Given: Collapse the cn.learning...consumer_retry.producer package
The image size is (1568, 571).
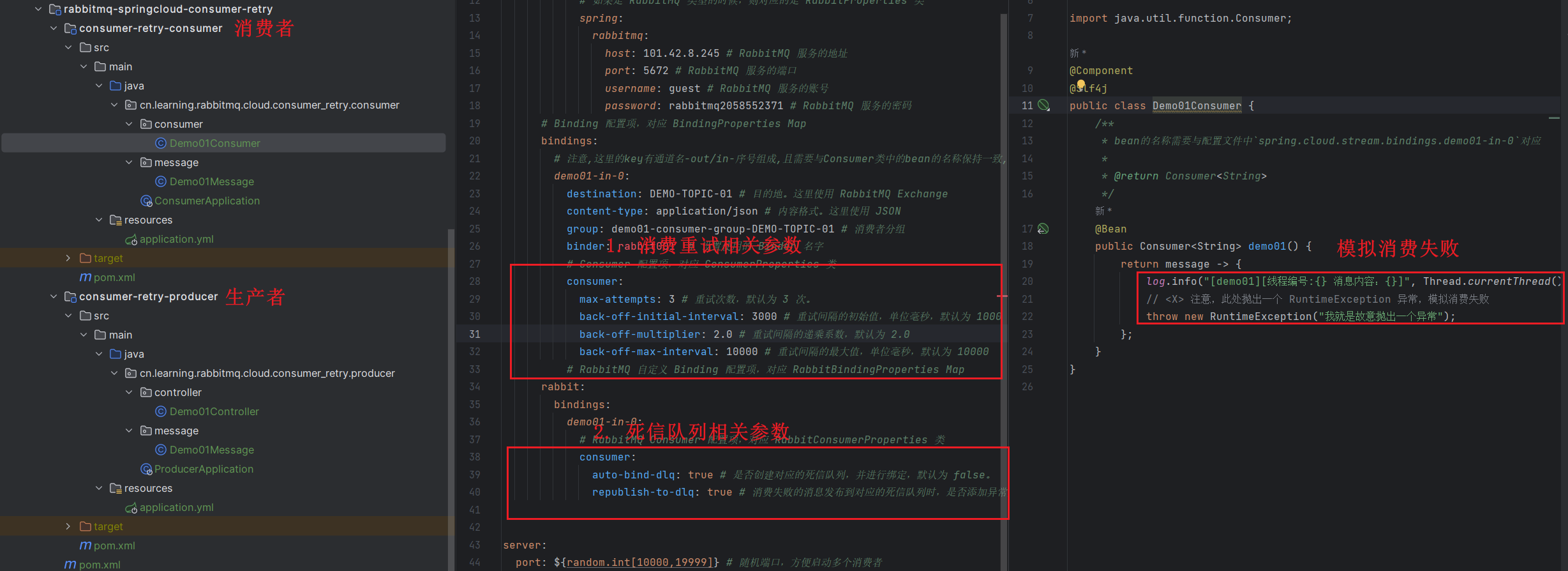Looking at the screenshot, I should [114, 373].
